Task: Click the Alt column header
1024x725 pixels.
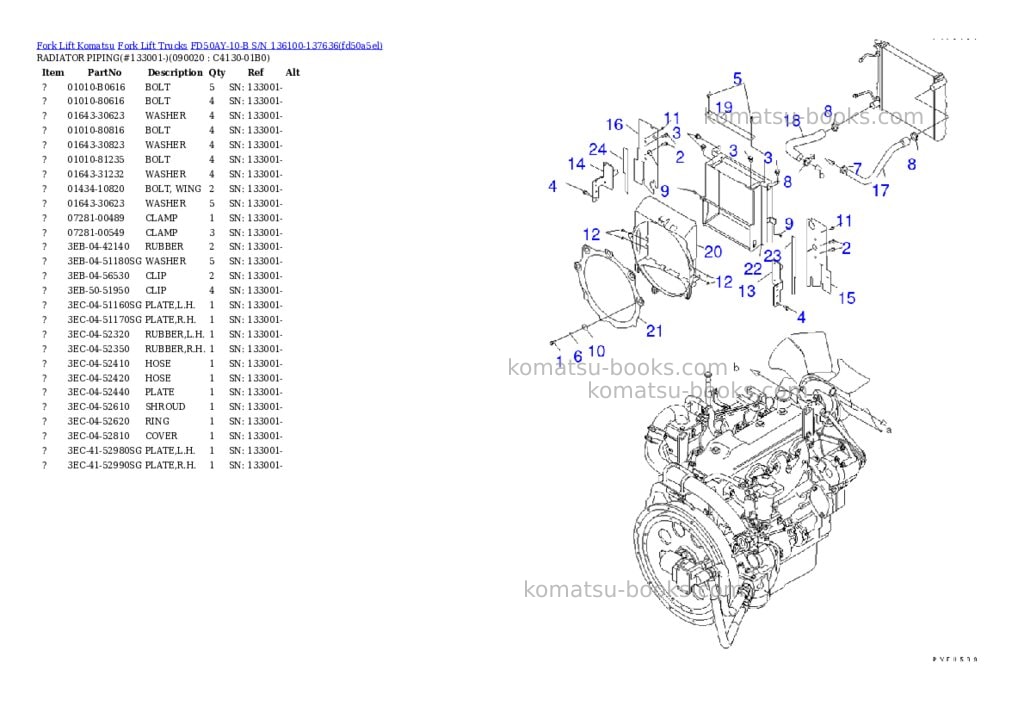Action: (293, 72)
